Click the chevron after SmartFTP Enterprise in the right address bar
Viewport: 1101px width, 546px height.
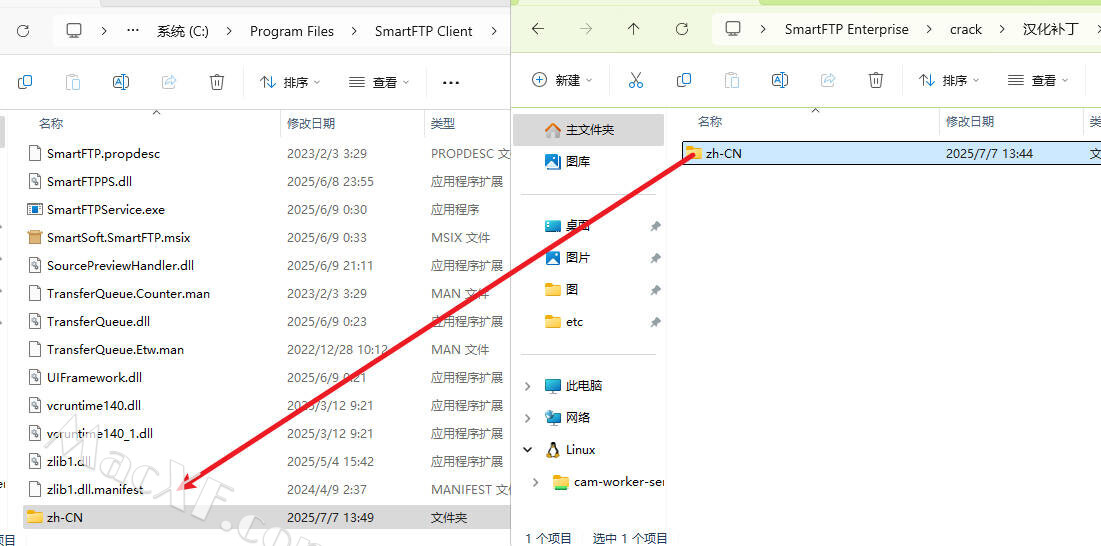(930, 29)
